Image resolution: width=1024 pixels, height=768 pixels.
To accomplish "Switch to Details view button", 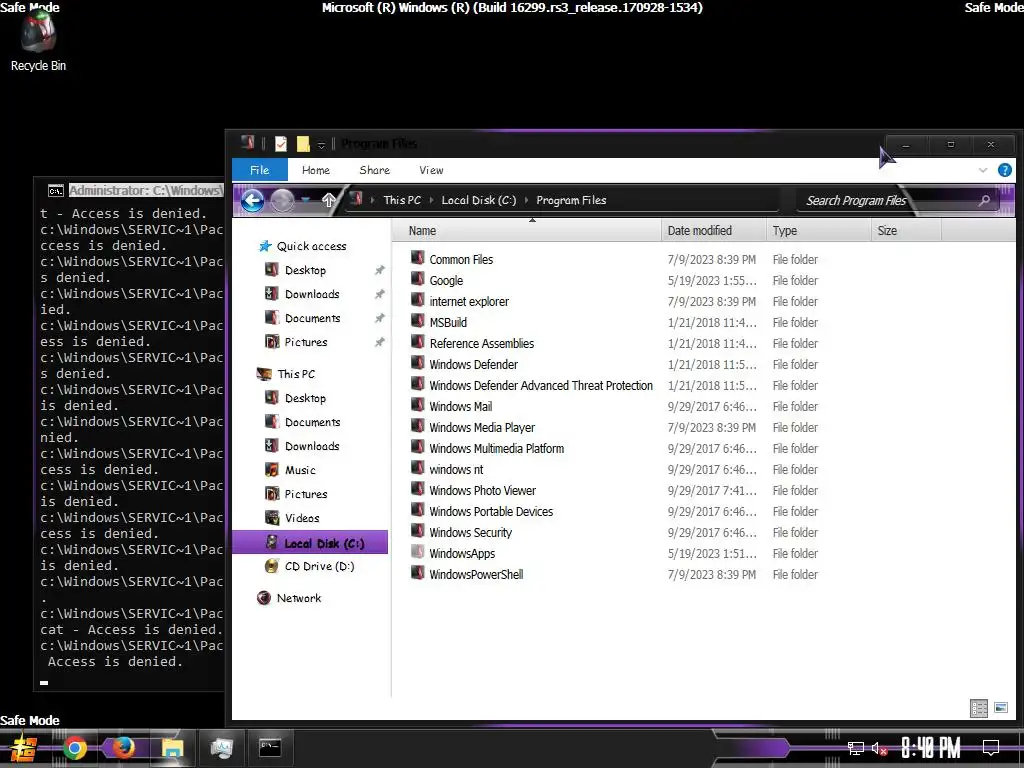I will tap(978, 708).
